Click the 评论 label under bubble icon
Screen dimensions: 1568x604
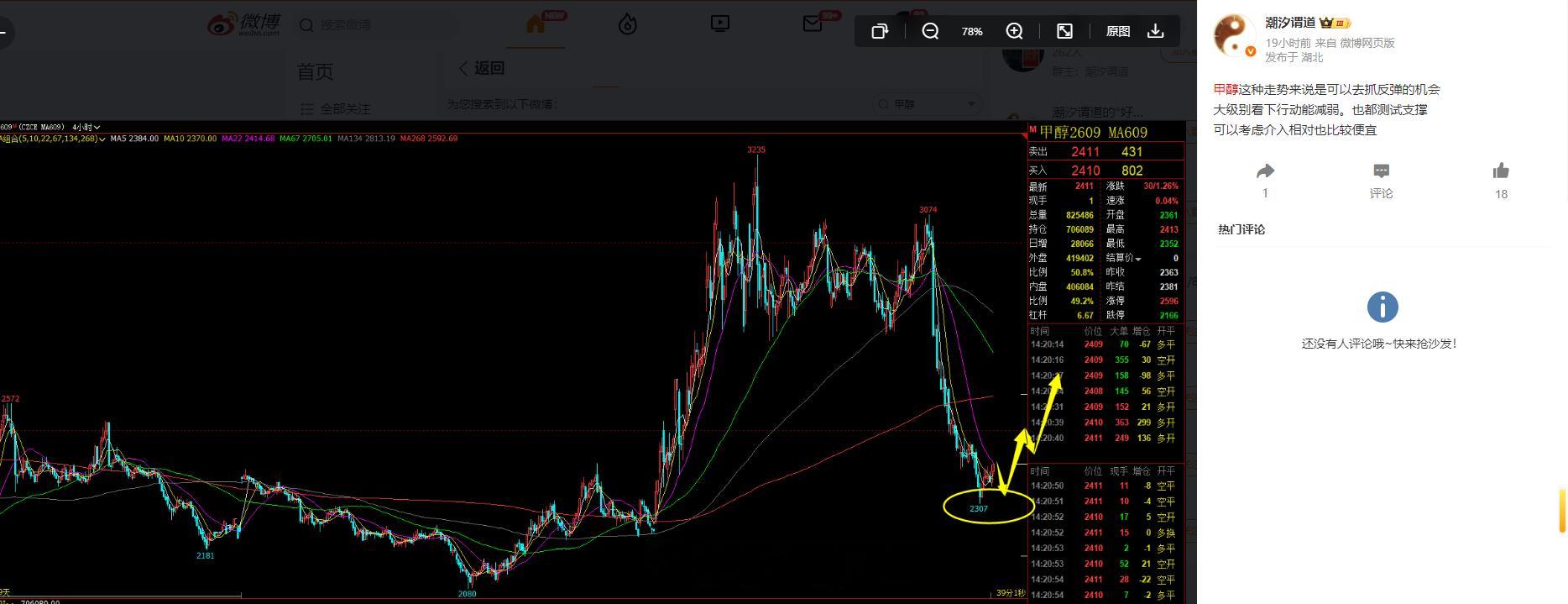point(1381,193)
